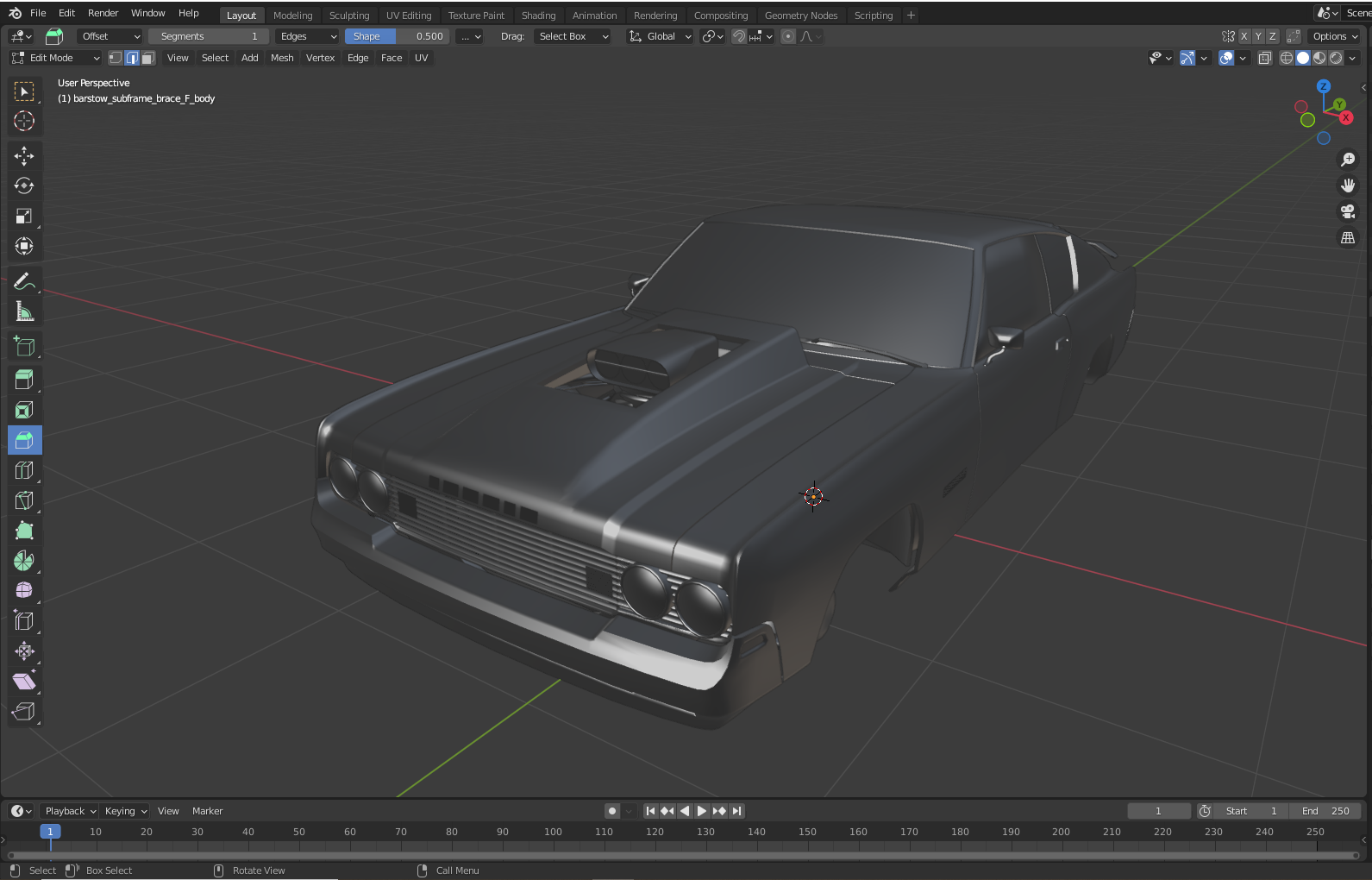Select the Select Box tool in toolbar
Screen dimensions: 1372x880
(24, 91)
